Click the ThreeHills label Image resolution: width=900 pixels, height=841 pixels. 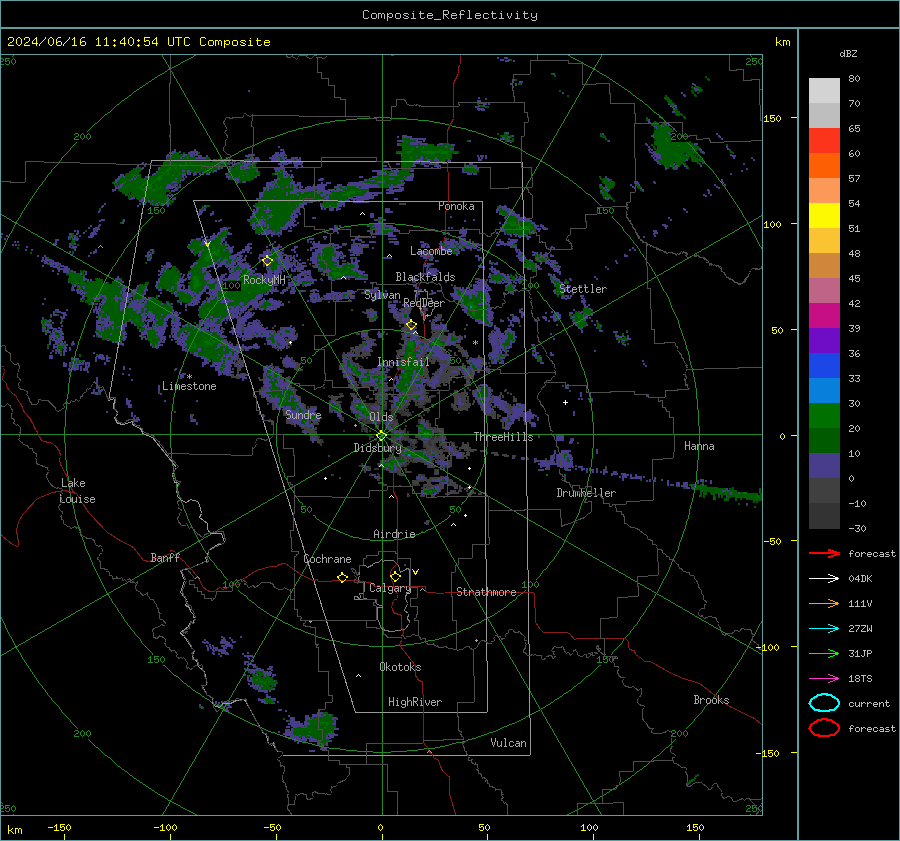(503, 437)
